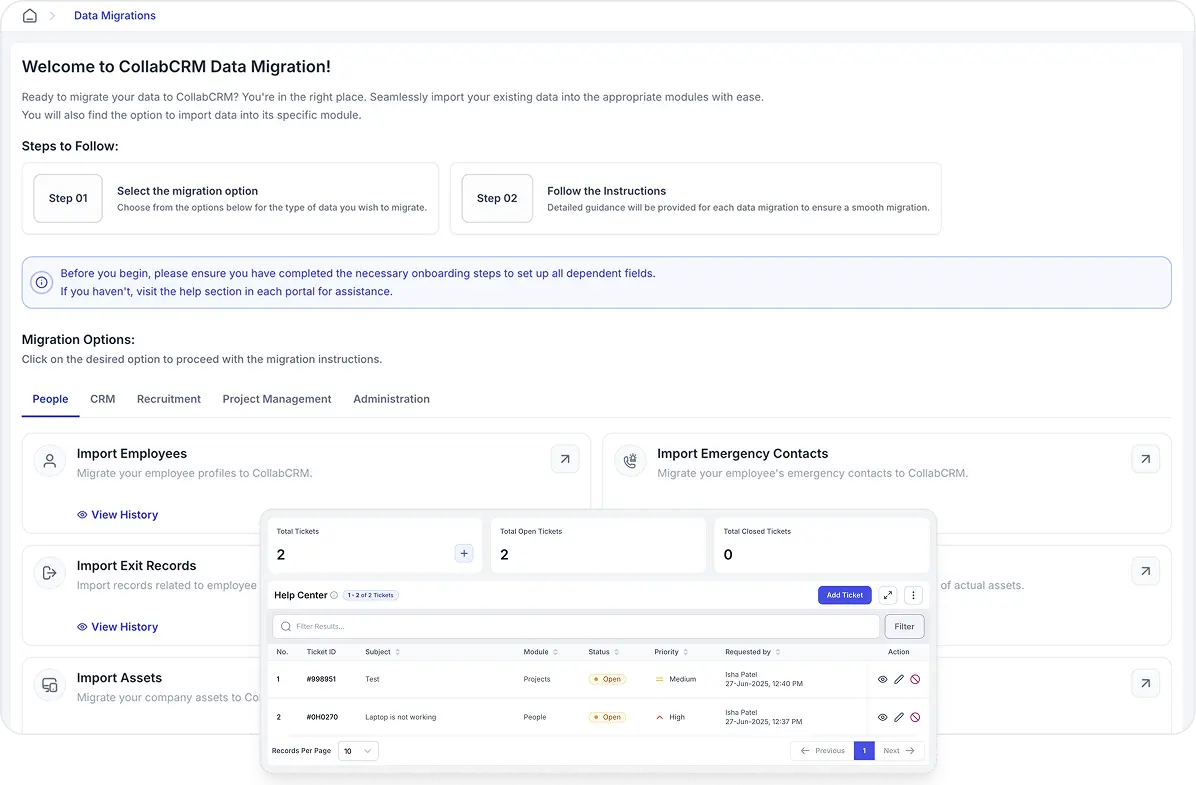Screen dimensions: 1196x785
Task: View ticket #998951 with the eye icon
Action: coord(882,679)
